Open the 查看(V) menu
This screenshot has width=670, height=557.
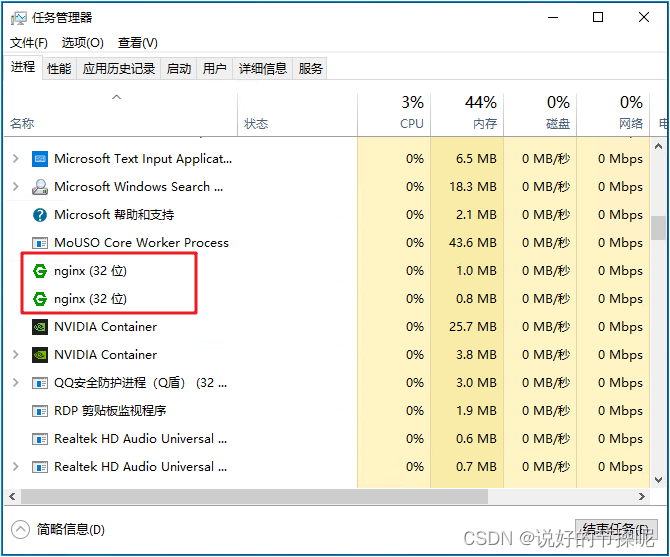[138, 43]
